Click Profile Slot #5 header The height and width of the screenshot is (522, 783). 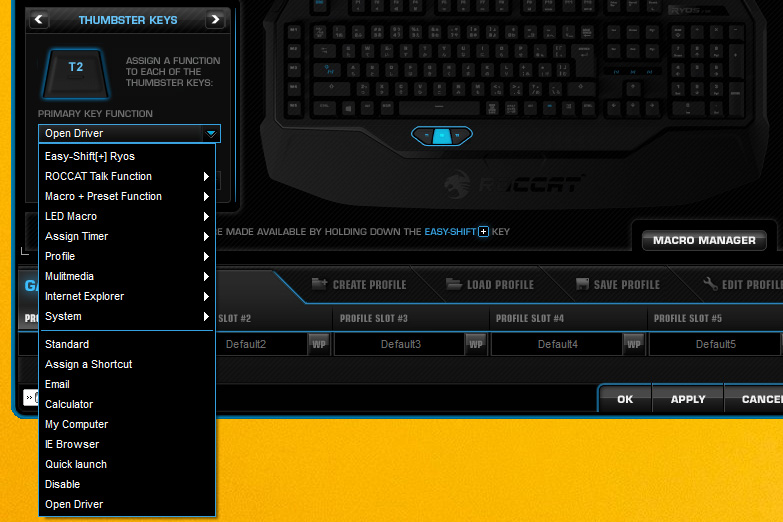(x=688, y=318)
